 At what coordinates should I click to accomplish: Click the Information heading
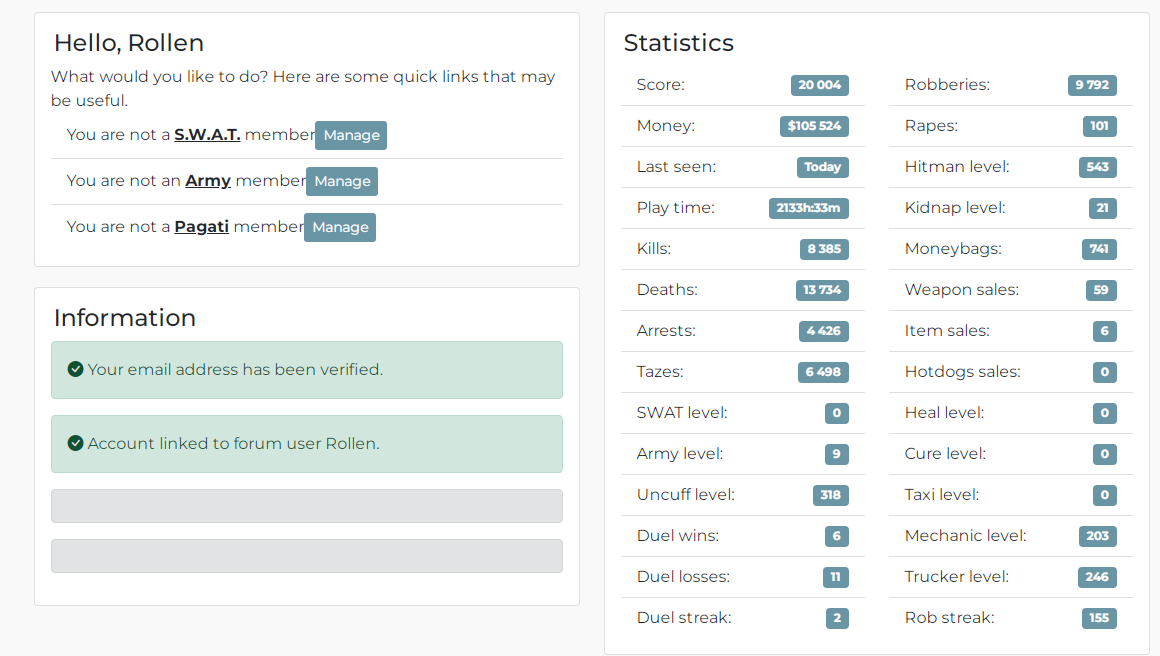click(x=124, y=318)
